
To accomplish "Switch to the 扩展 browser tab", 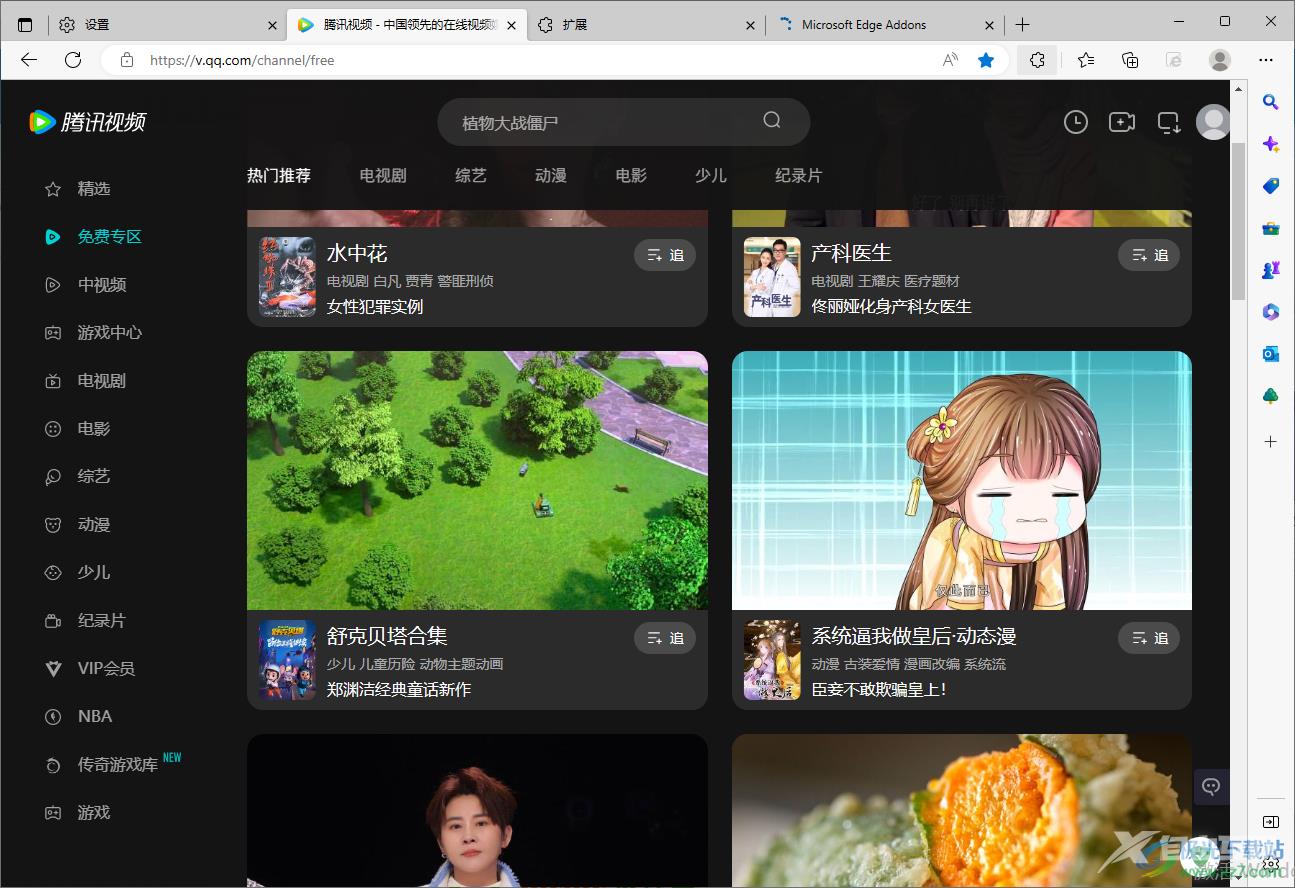I will tap(646, 25).
